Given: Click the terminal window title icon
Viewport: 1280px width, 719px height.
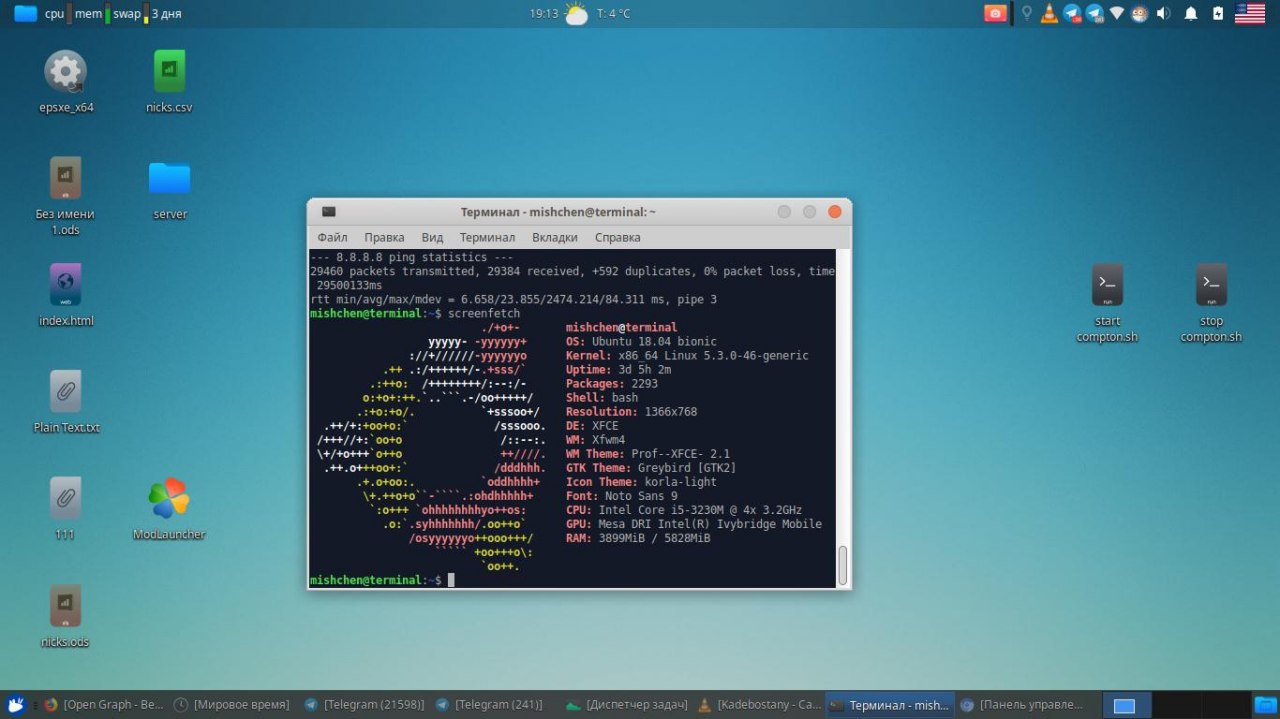Looking at the screenshot, I should coord(328,212).
